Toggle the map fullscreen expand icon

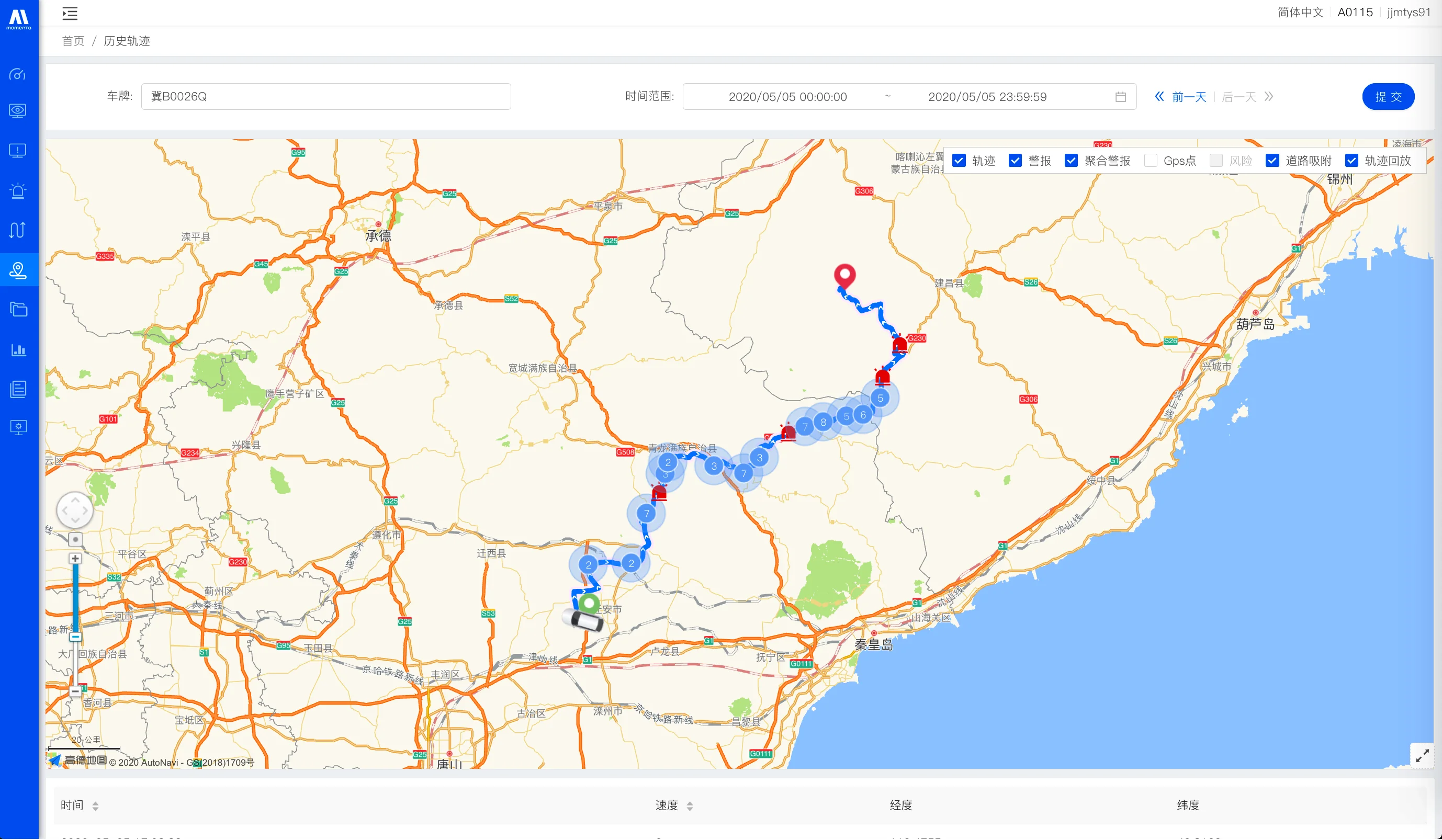(1422, 756)
